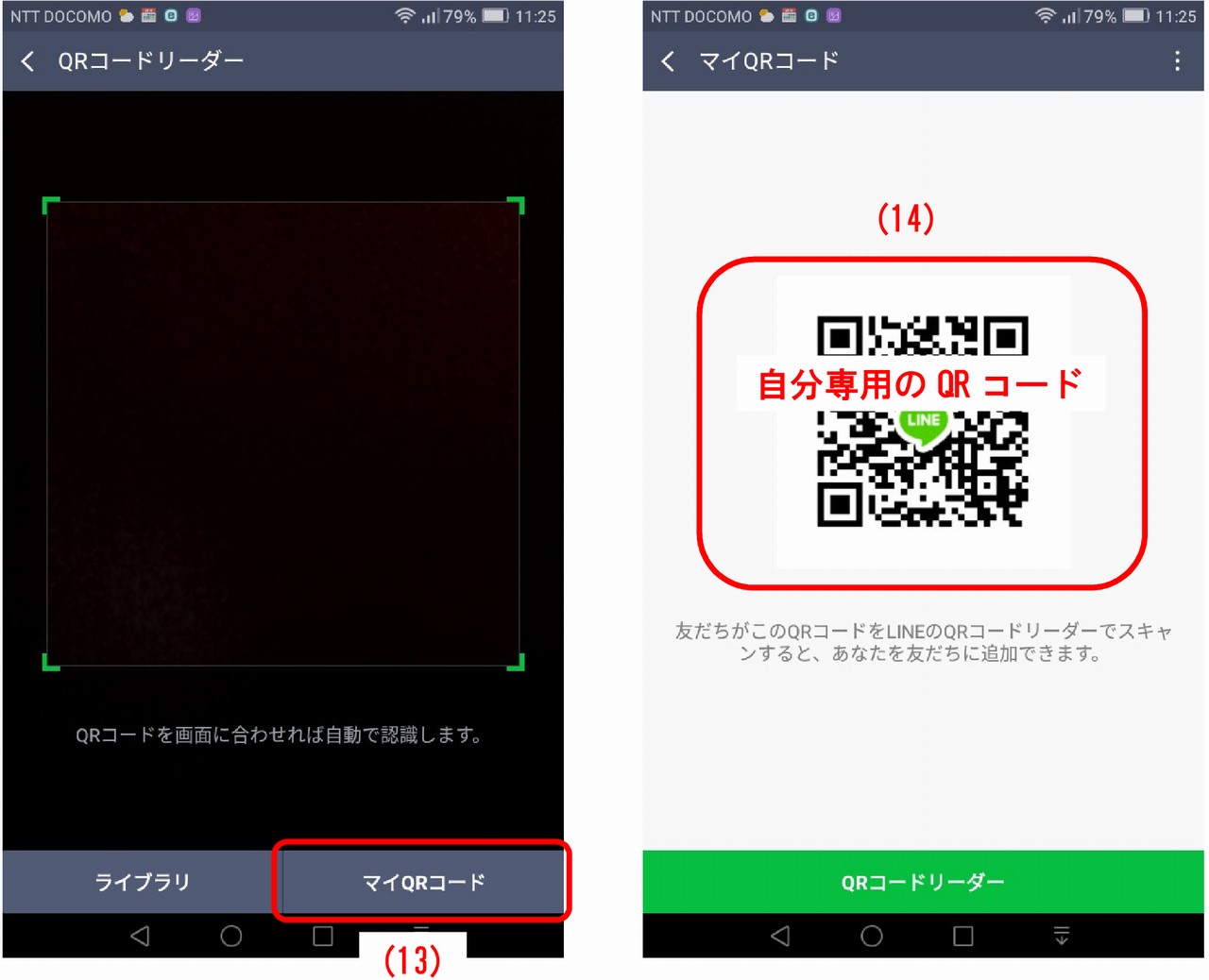Tap 11:25 clock on right phone

click(1176, 16)
